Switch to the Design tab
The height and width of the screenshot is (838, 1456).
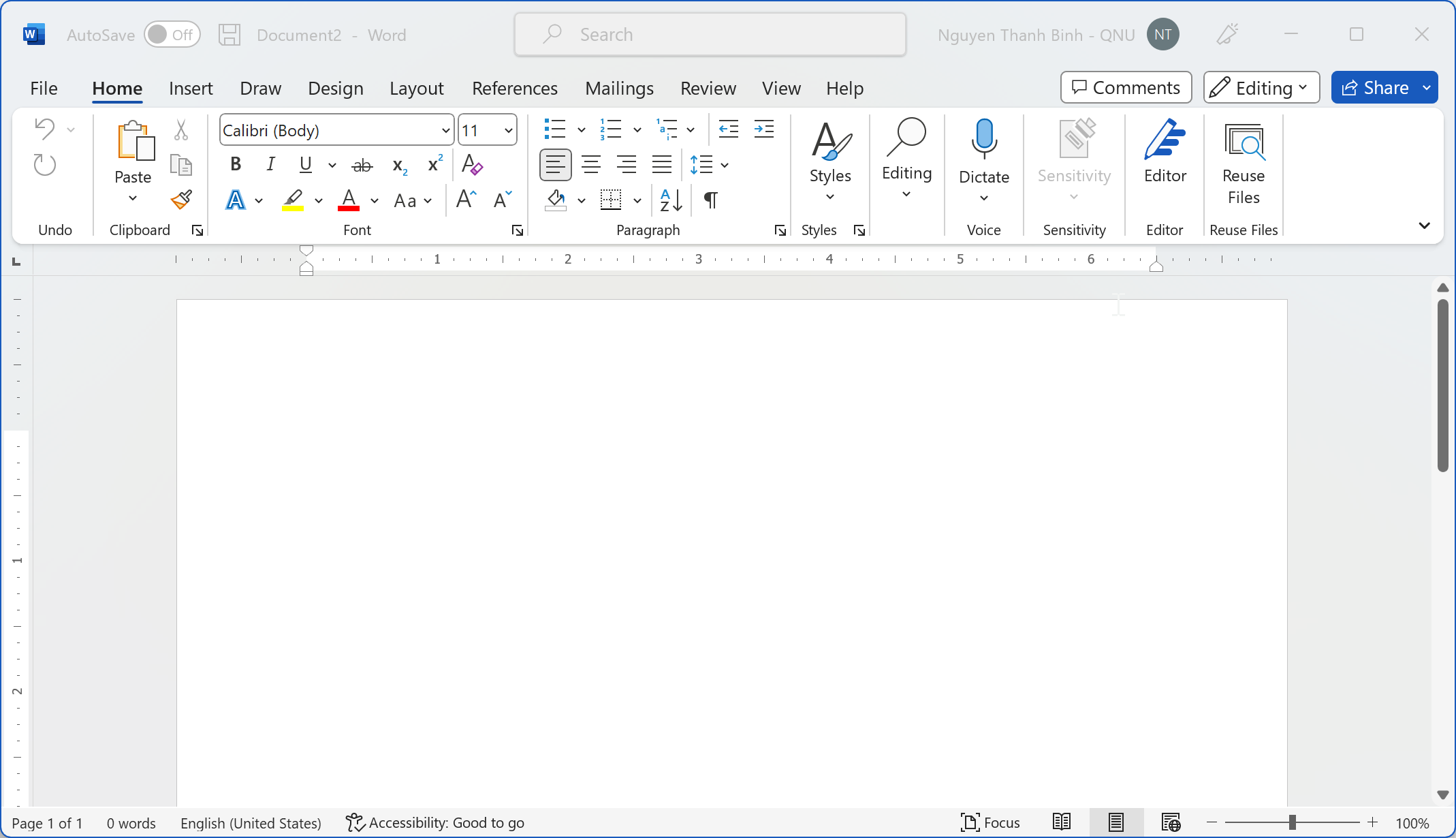point(336,89)
